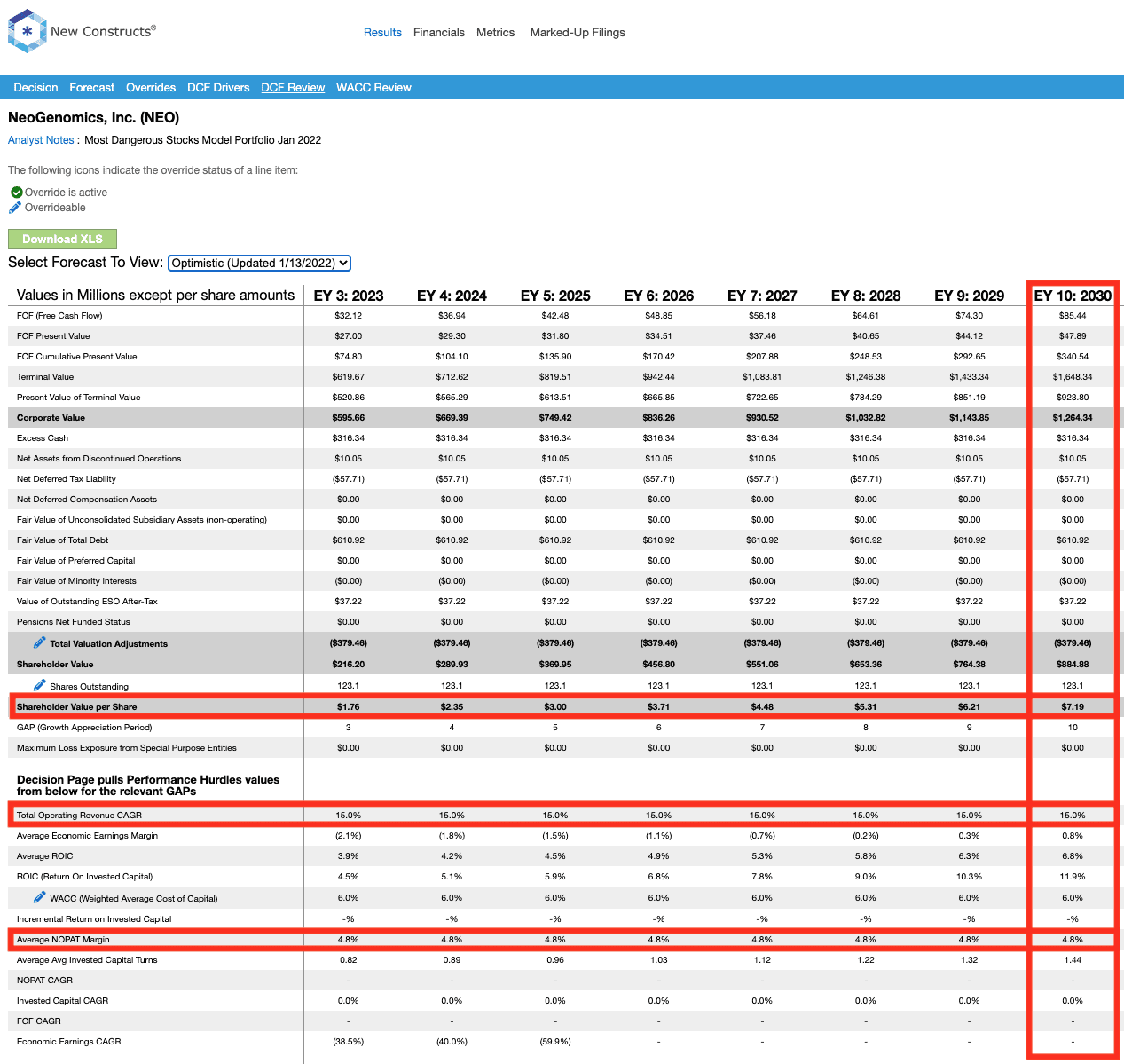This screenshot has height=1064, width=1124.
Task: Click the Total Operating Revenue CAGR label
Action: pos(79,816)
